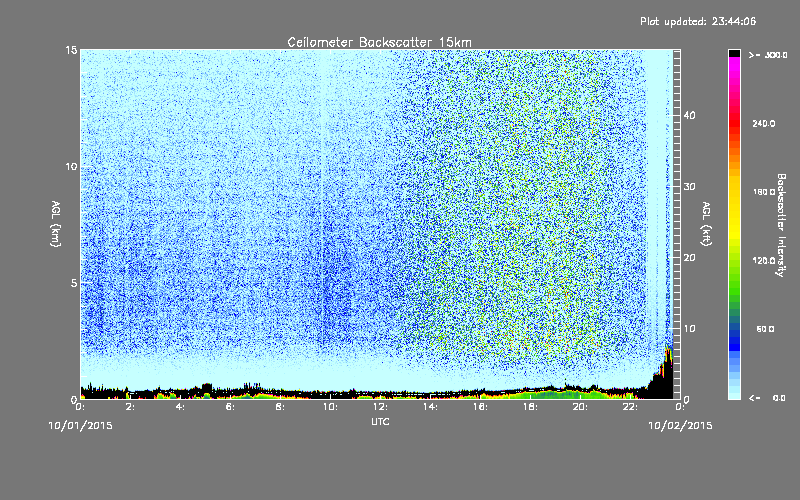The width and height of the screenshot is (800, 500).
Task: Click the '<= 0.0' colorbar minimum label
Action: [x=767, y=398]
